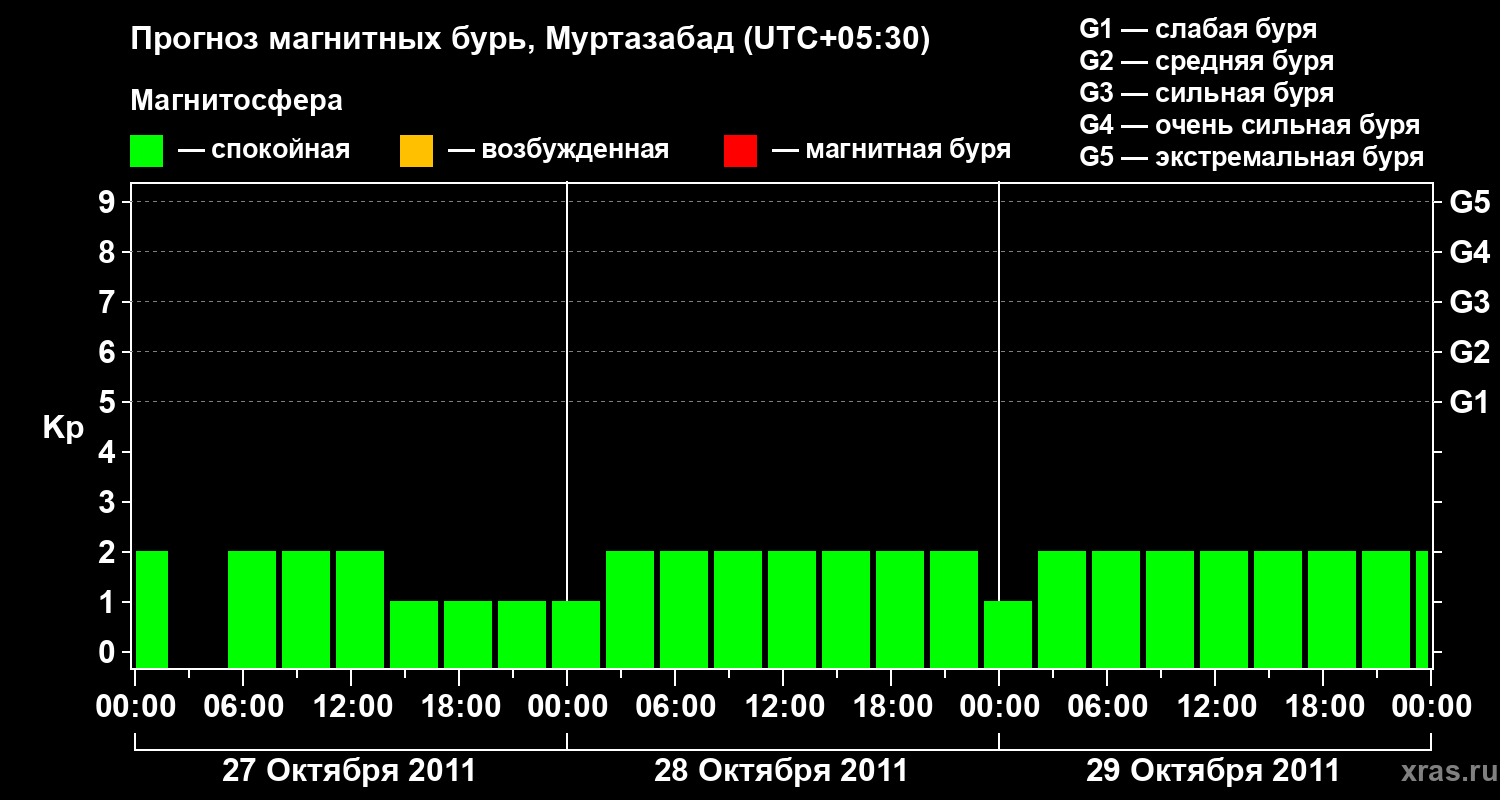Screen dimensions: 1500x800
Task: Select the 'G5 — экстремальная буря' legend line
Action: (1251, 157)
